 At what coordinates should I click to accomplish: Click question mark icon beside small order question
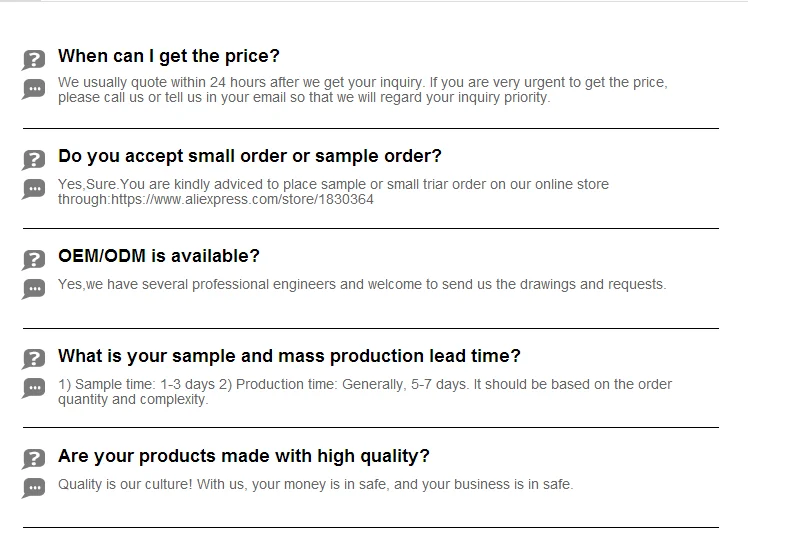tap(34, 160)
